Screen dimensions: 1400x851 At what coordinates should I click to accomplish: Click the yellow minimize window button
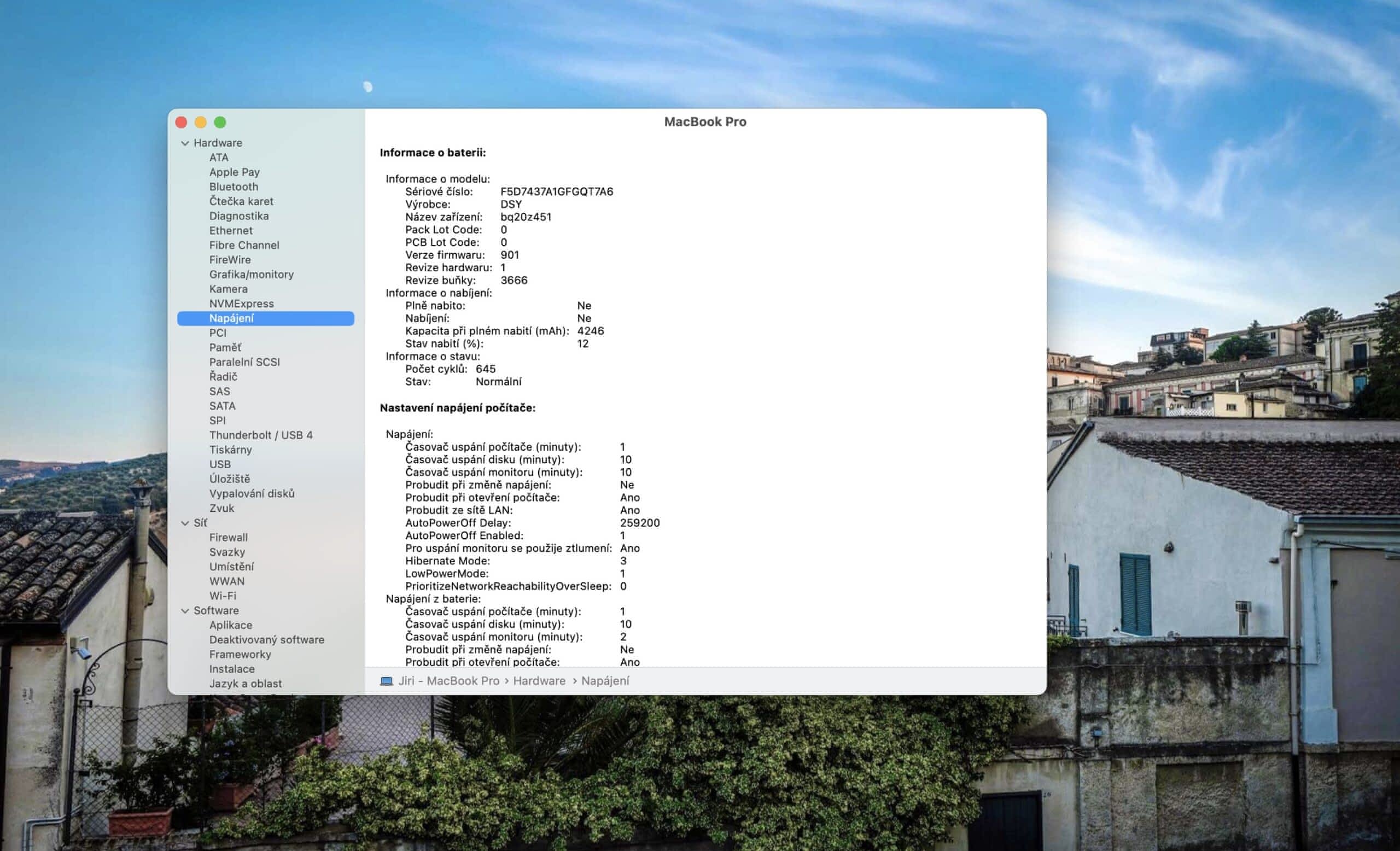coord(201,122)
